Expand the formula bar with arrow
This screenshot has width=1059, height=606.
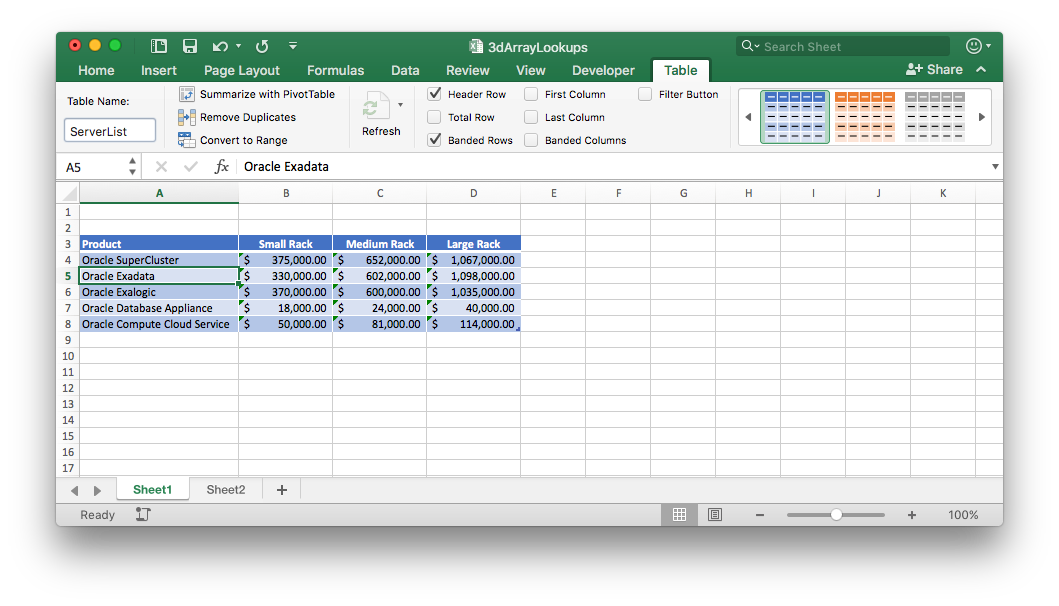pyautogui.click(x=995, y=167)
